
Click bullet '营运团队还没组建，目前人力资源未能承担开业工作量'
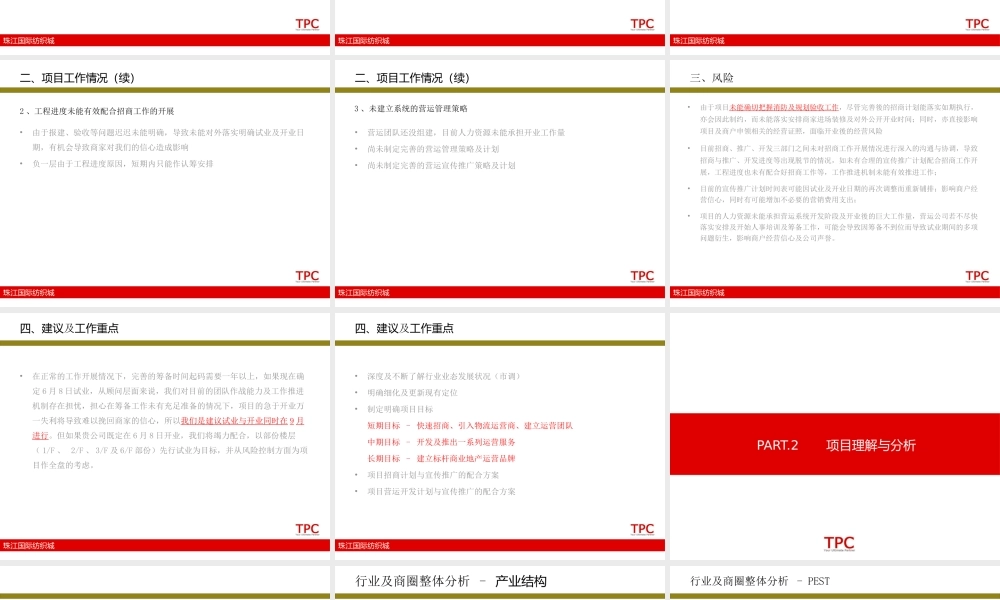coord(466,133)
